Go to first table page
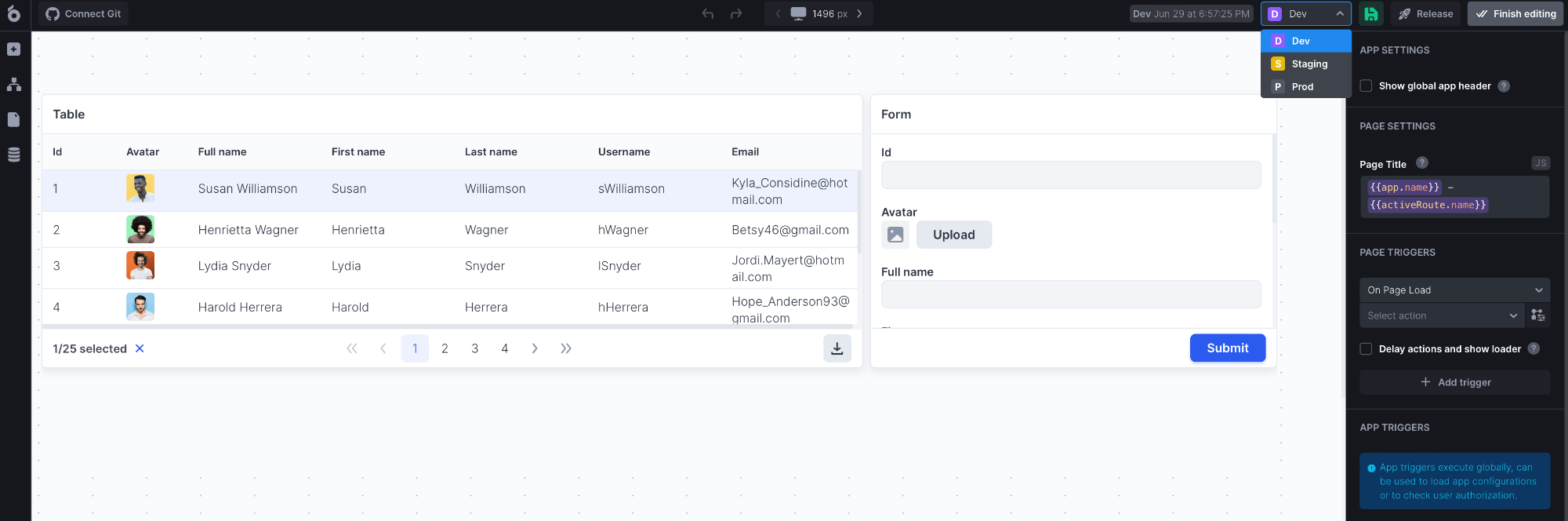The image size is (1568, 521). pos(352,348)
